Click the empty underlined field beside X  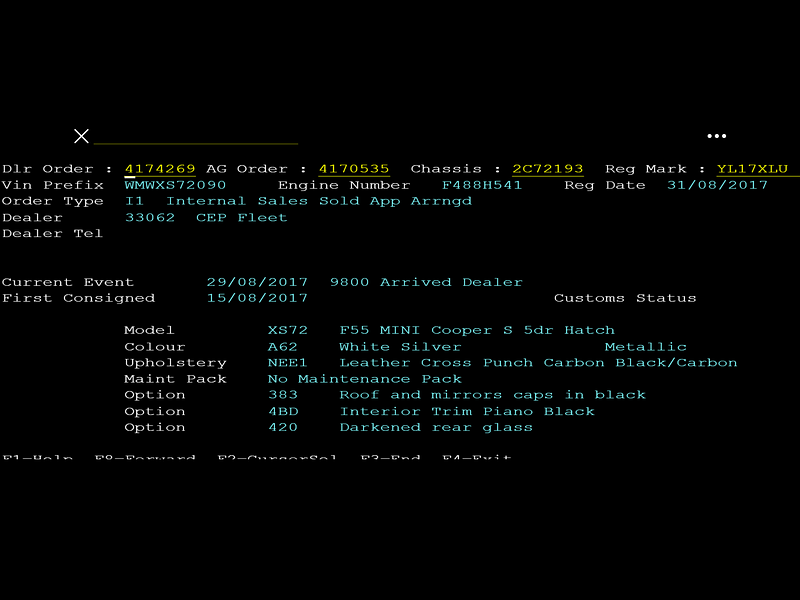pyautogui.click(x=196, y=138)
